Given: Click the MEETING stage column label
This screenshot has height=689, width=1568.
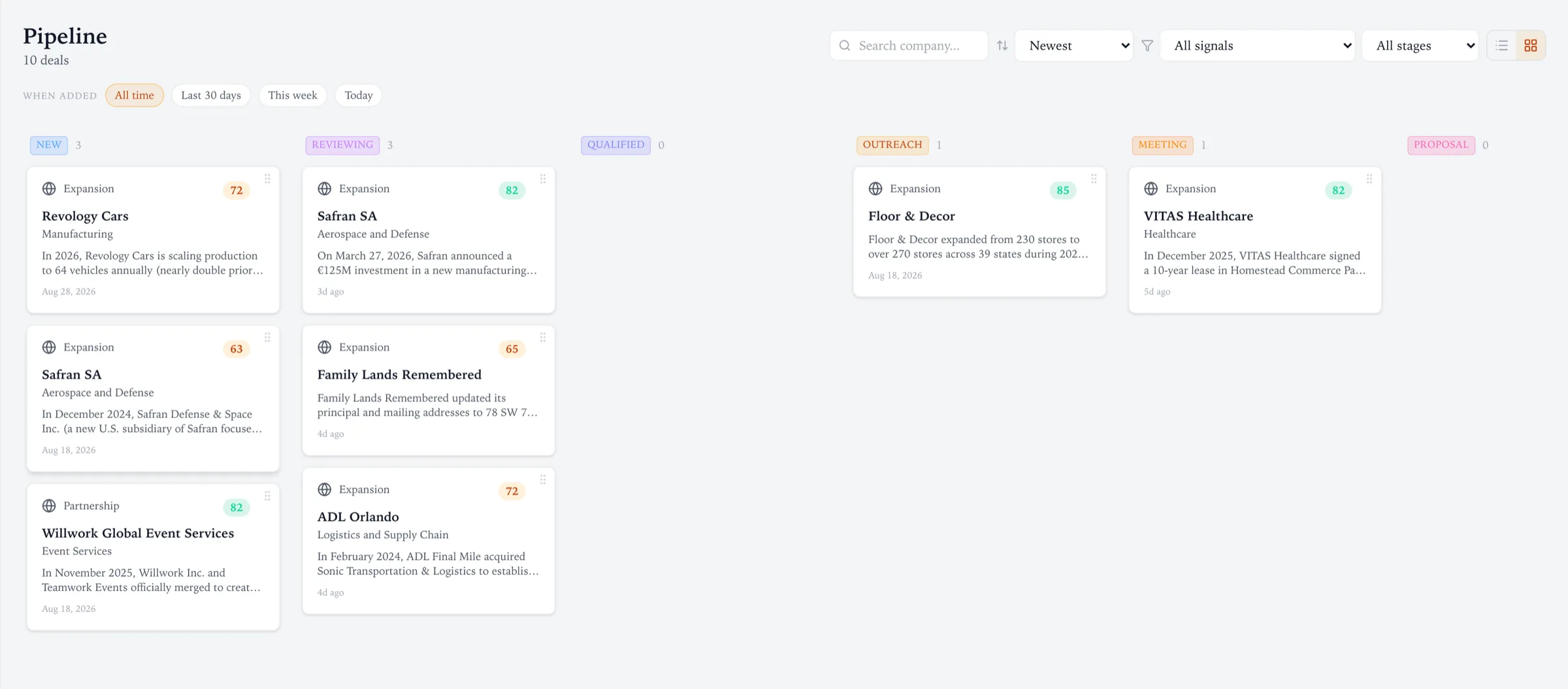Looking at the screenshot, I should 1162,145.
